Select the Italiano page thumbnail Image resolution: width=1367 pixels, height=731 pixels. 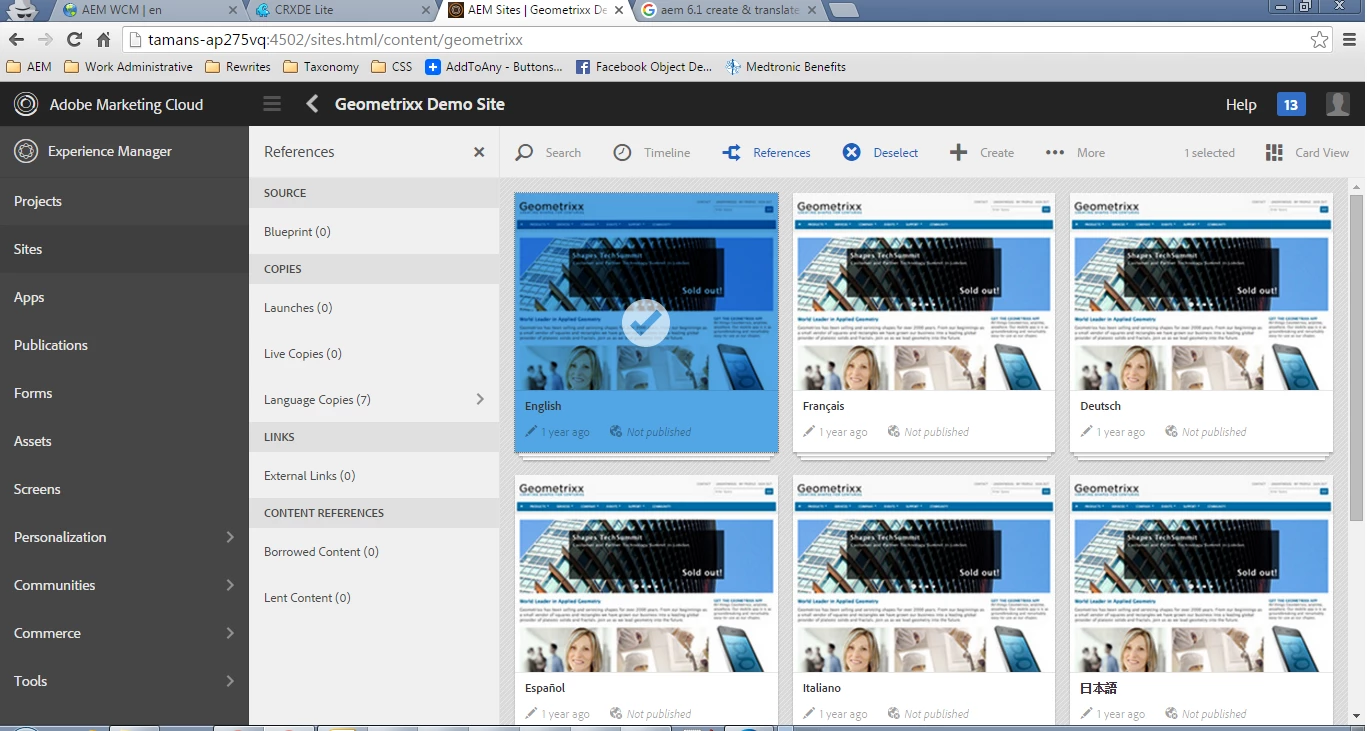(x=923, y=573)
